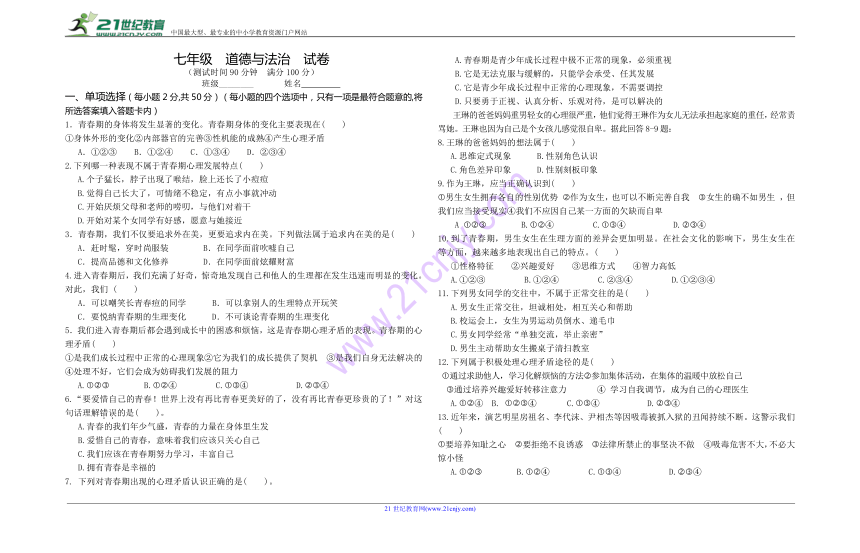Screen dimensions: 860x553
Task: Select 'D.男生主动帮助女生搬桌子清扫教室' option
Action: tap(520, 348)
